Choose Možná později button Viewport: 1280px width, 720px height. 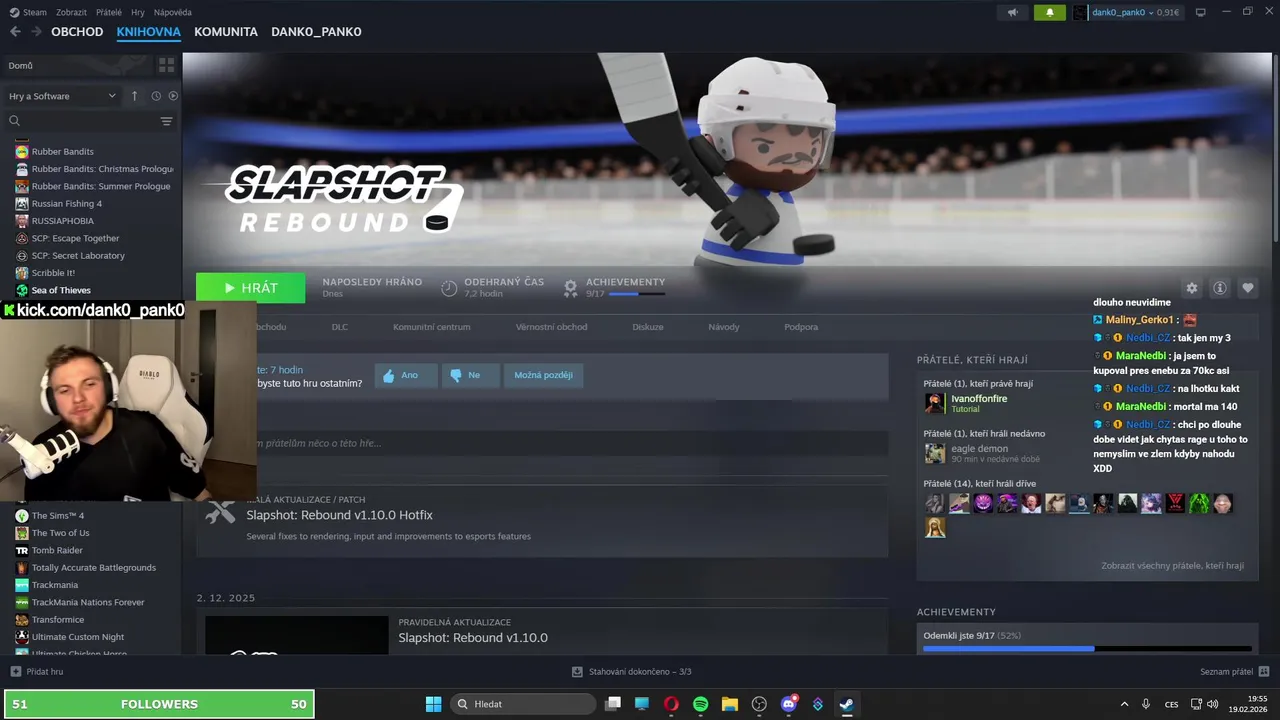(543, 375)
